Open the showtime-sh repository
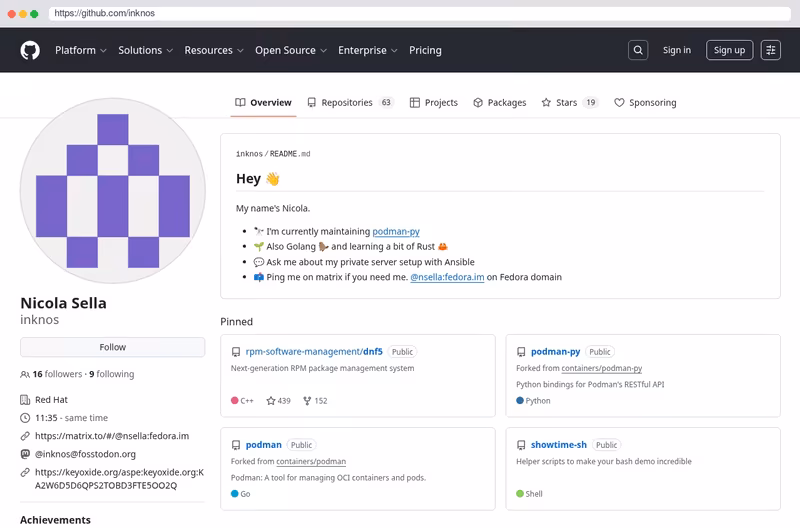Viewport: 800px width, 528px height. point(559,445)
